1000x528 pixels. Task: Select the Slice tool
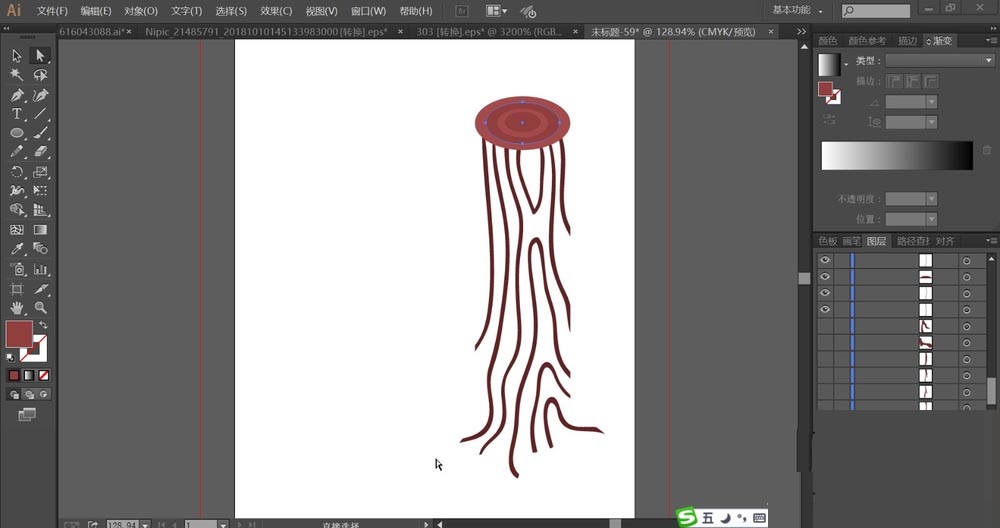tap(40, 289)
